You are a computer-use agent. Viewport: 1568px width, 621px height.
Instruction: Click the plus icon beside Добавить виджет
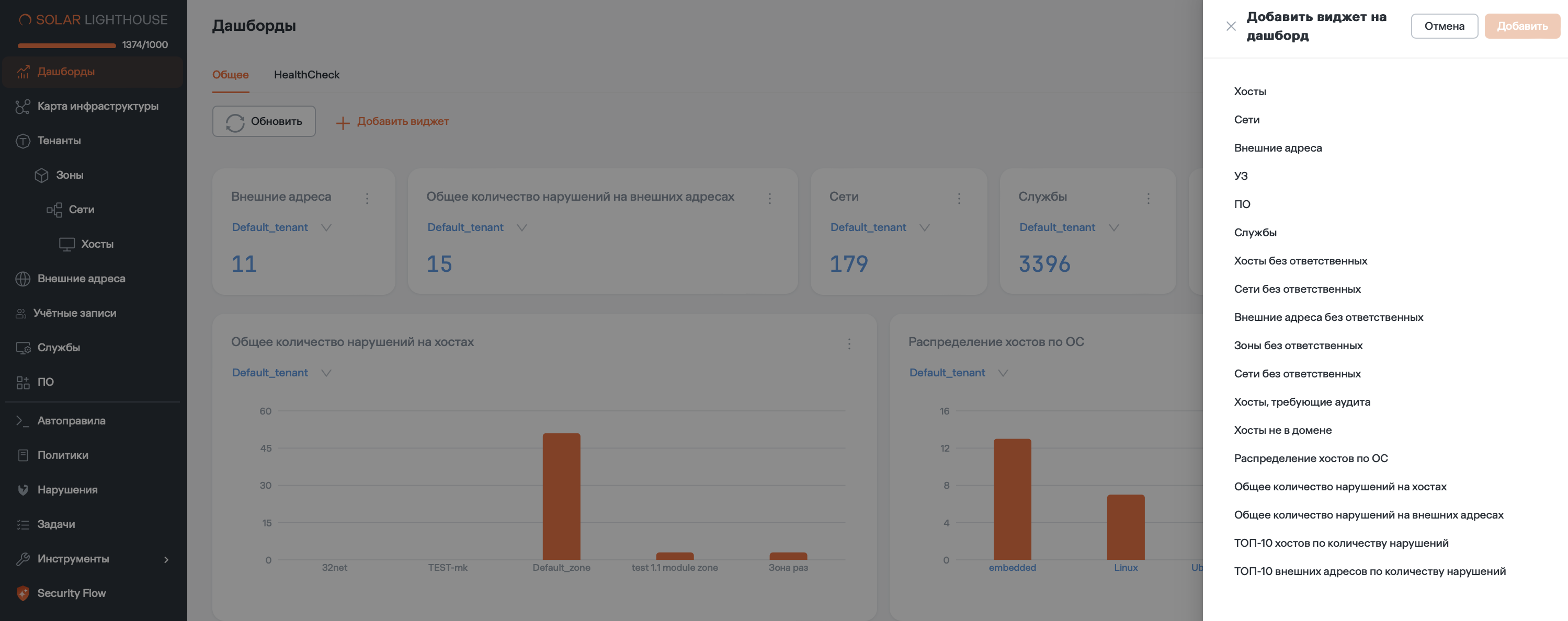[x=343, y=122]
